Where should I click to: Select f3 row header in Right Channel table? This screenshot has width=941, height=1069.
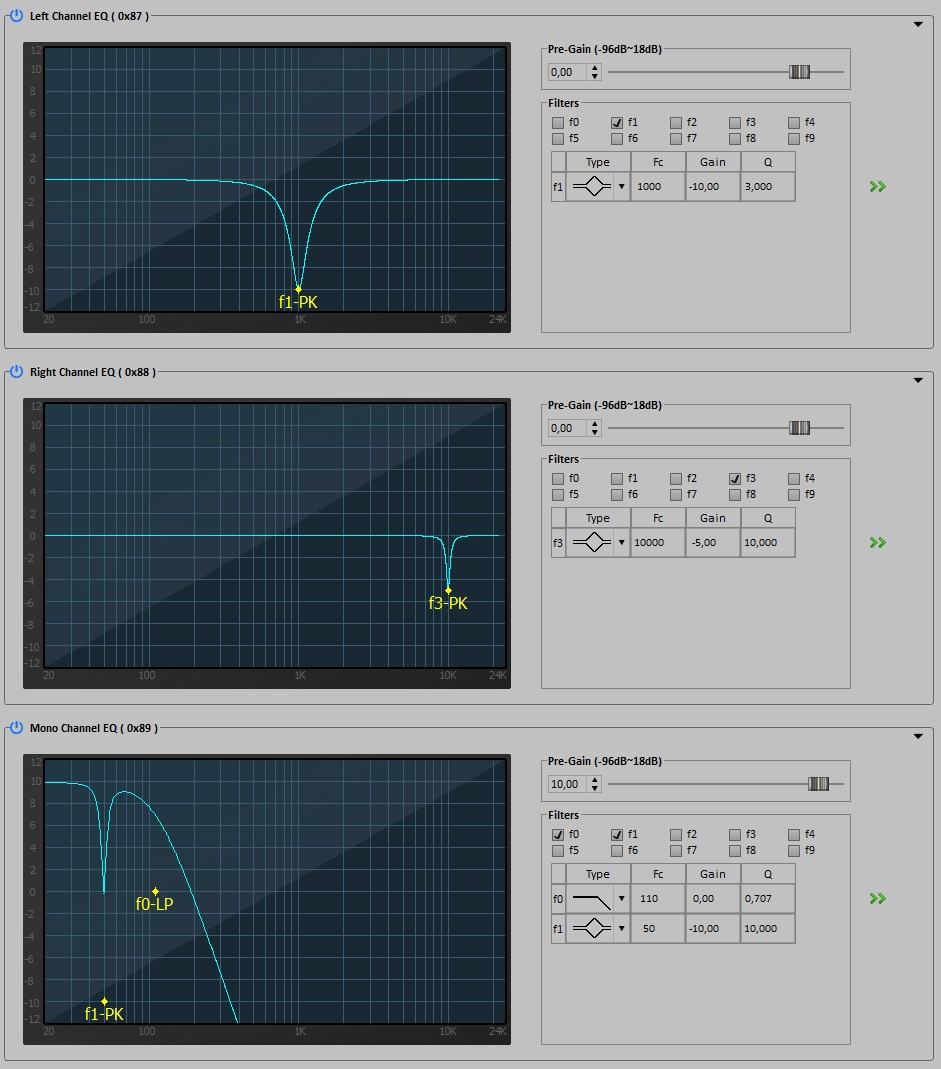tap(558, 543)
